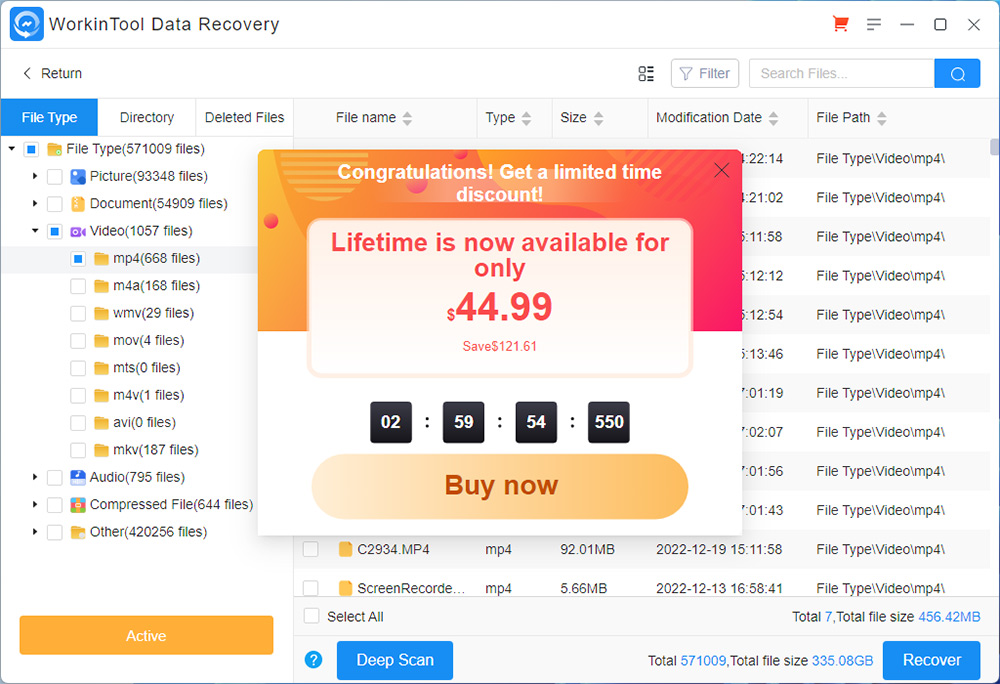Check the Select All checkbox
The image size is (1000, 684).
point(311,616)
